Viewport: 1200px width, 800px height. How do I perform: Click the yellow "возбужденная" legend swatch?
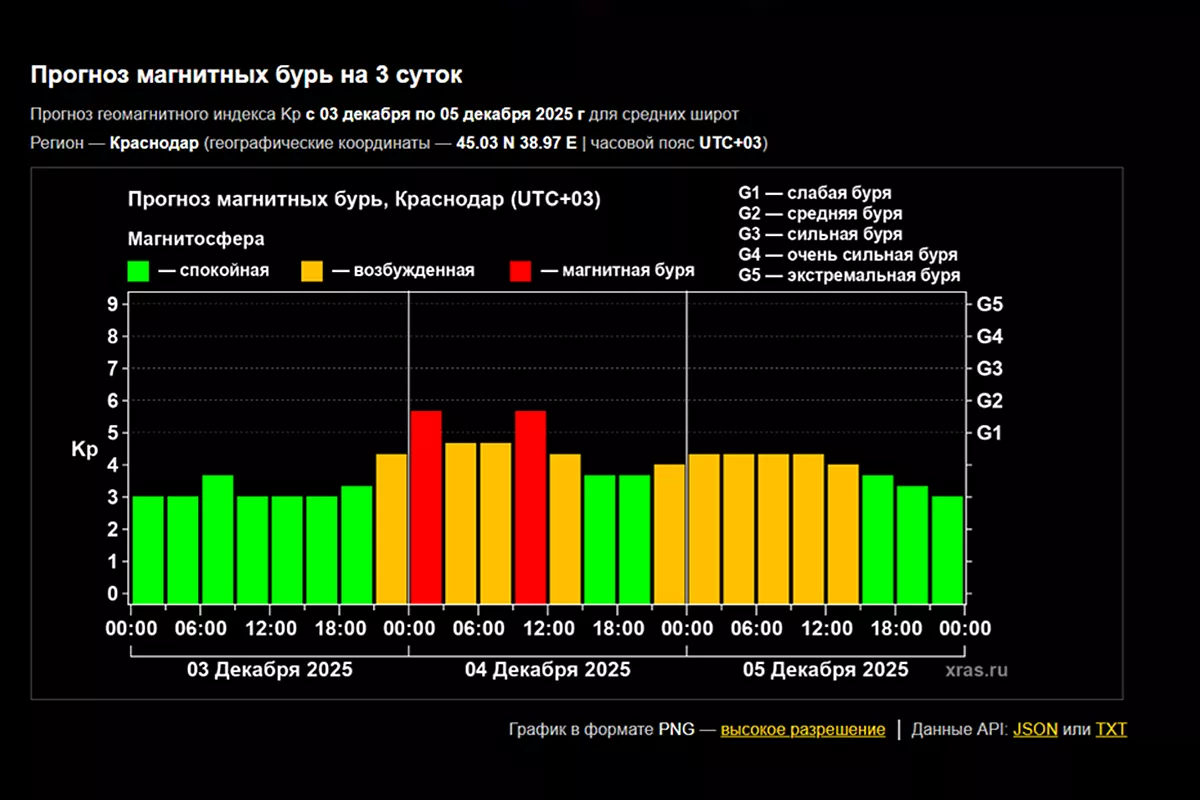tap(312, 271)
